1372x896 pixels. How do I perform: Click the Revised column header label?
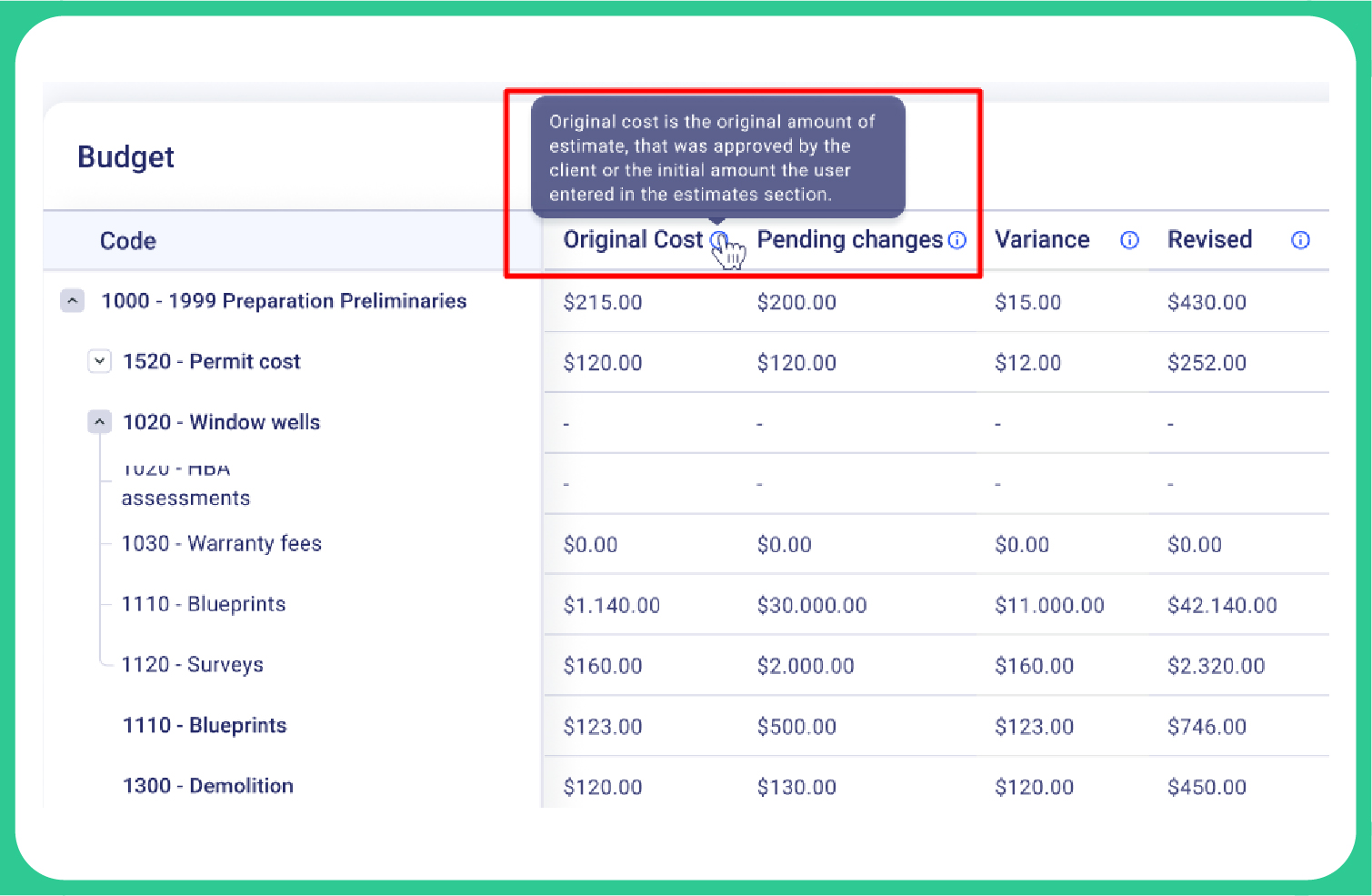pos(1209,240)
